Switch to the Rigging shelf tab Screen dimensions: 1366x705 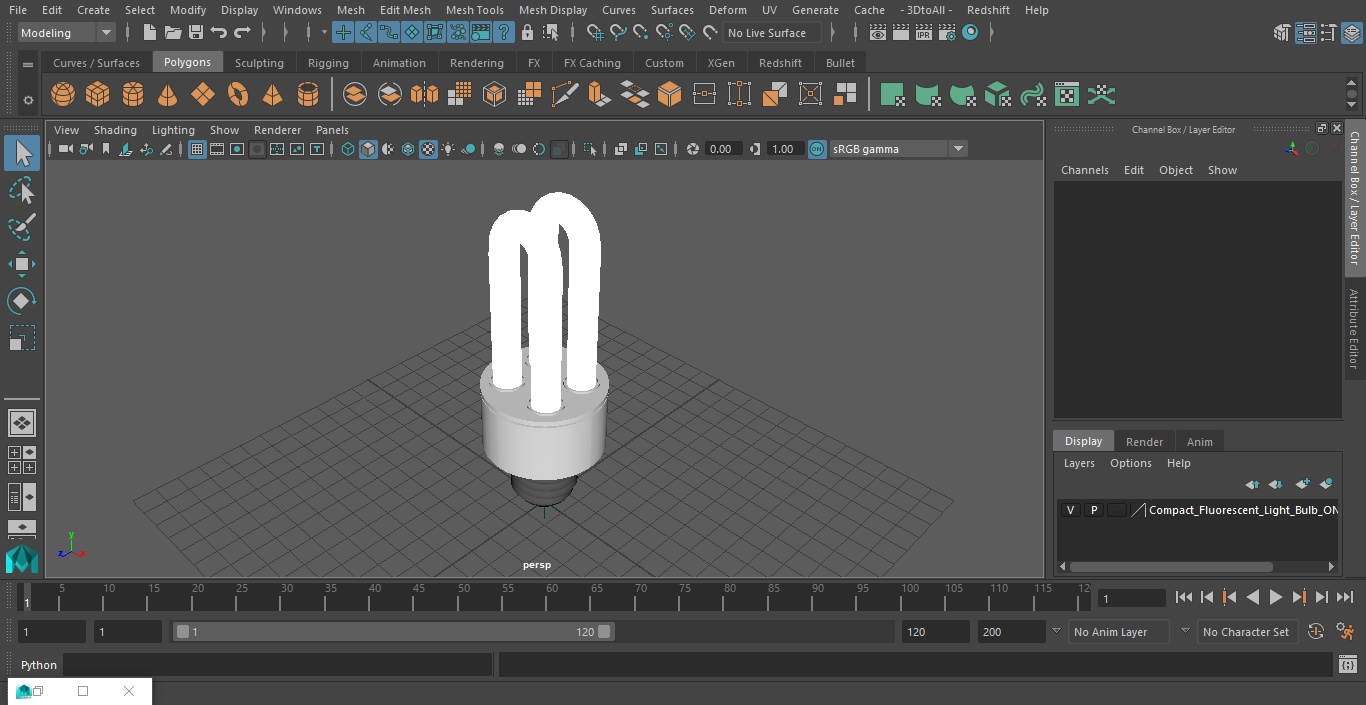tap(328, 63)
